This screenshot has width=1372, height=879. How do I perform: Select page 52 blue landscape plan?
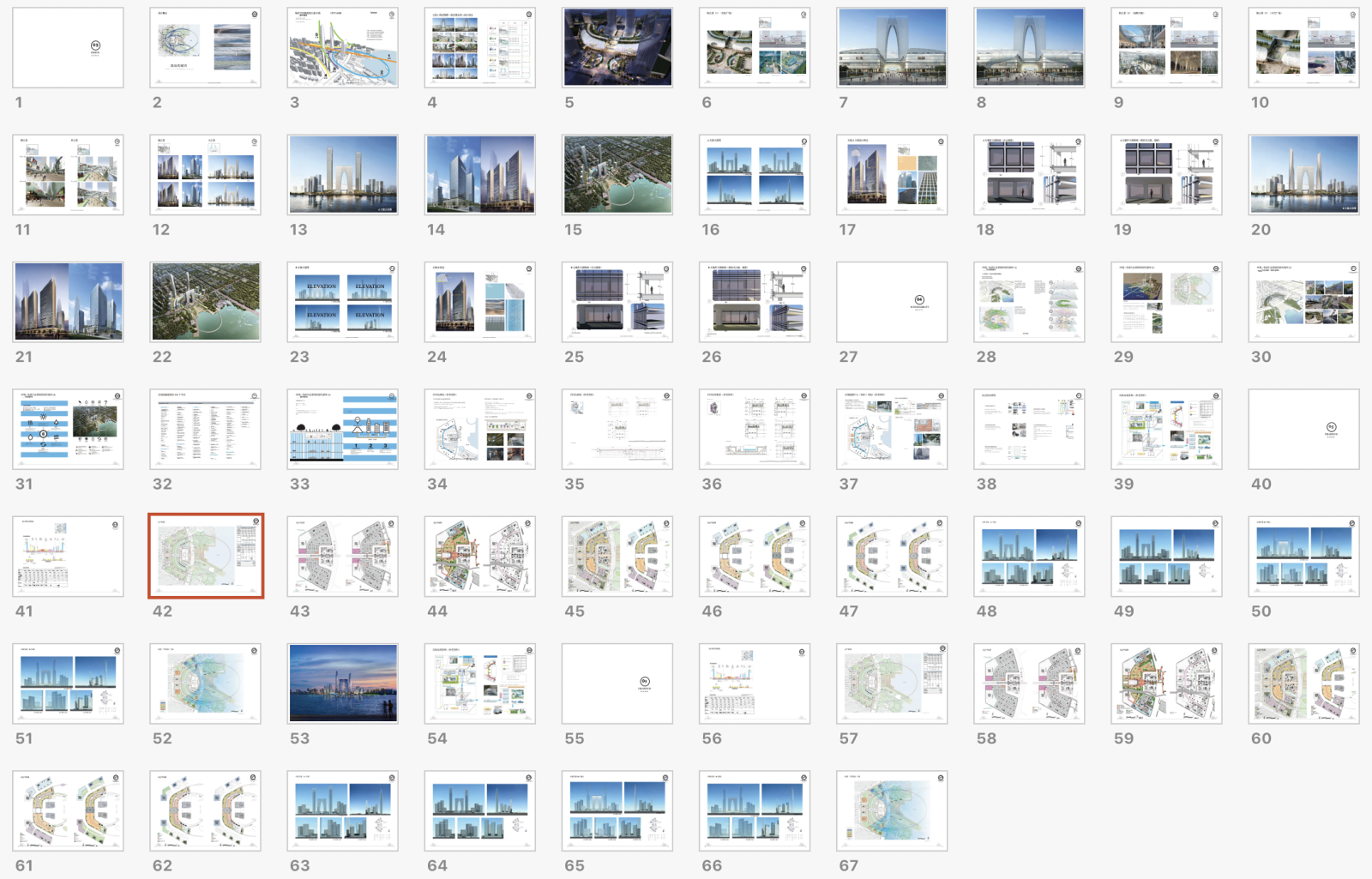[206, 683]
